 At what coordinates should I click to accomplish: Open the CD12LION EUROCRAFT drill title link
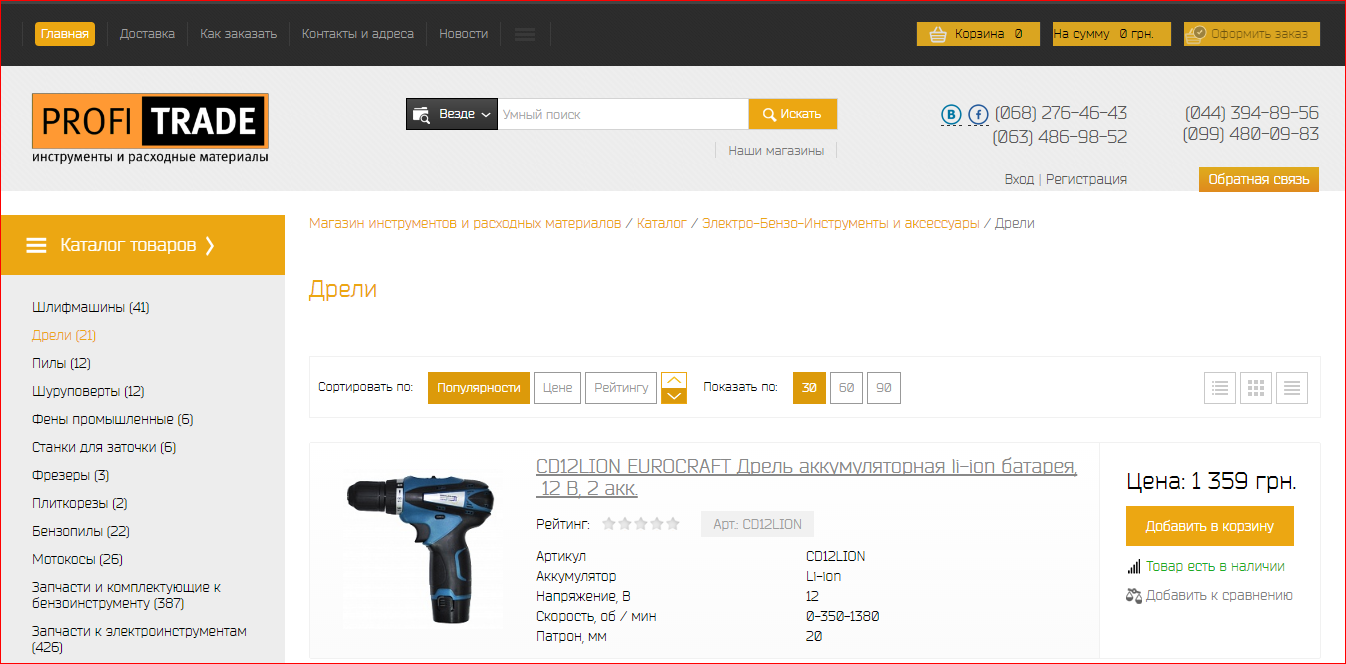click(x=806, y=478)
